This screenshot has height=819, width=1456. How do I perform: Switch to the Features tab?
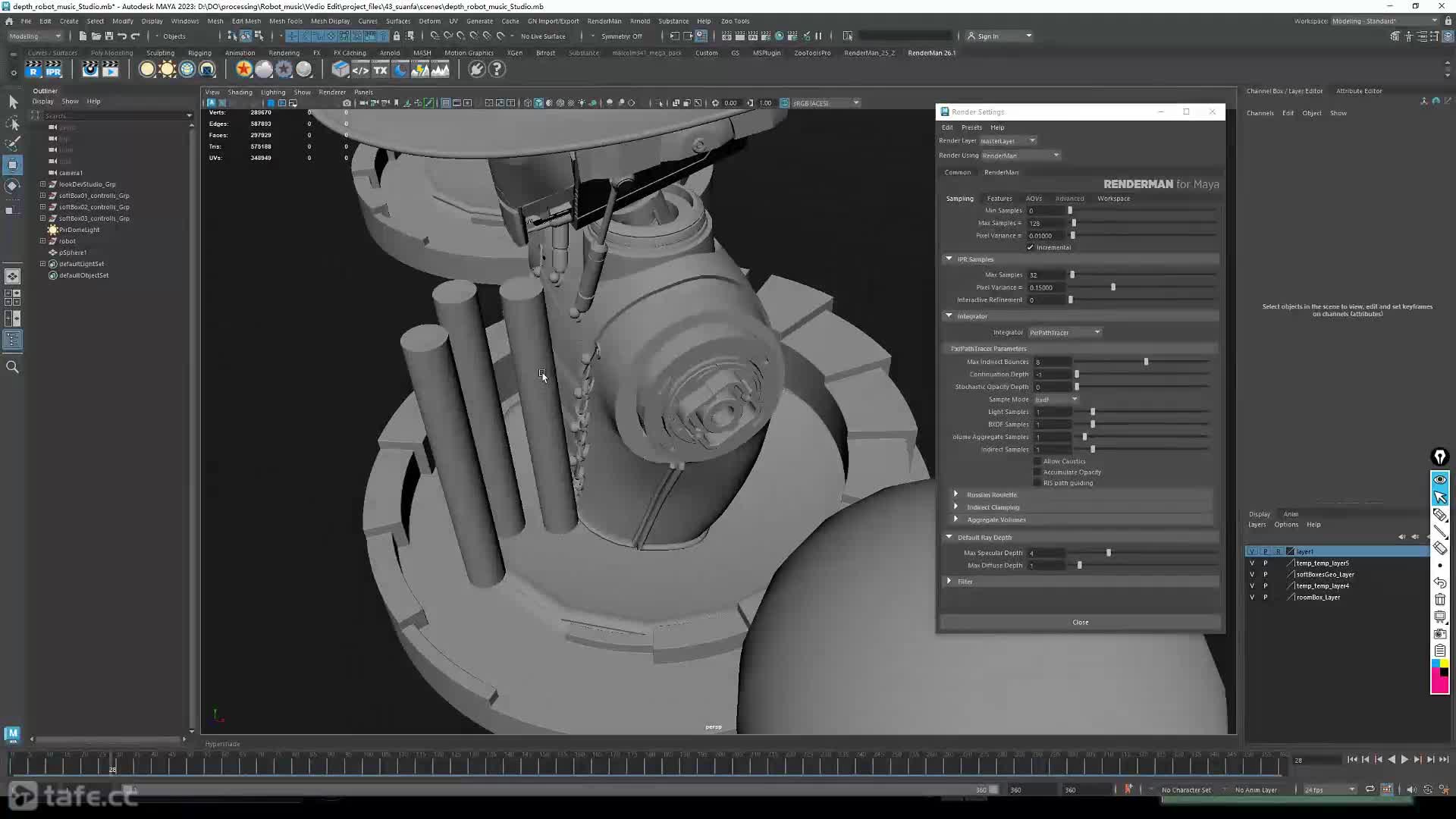[x=999, y=199]
